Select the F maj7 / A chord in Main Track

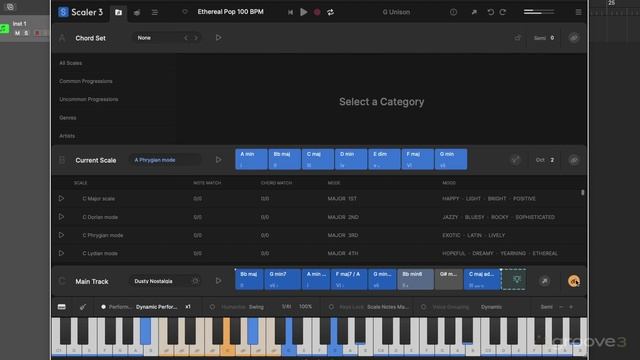coord(349,279)
